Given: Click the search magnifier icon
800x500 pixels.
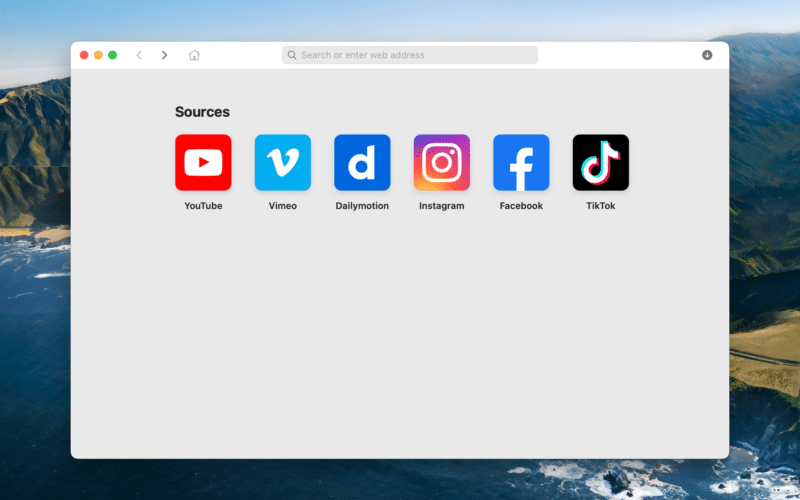Looking at the screenshot, I should click(x=292, y=55).
